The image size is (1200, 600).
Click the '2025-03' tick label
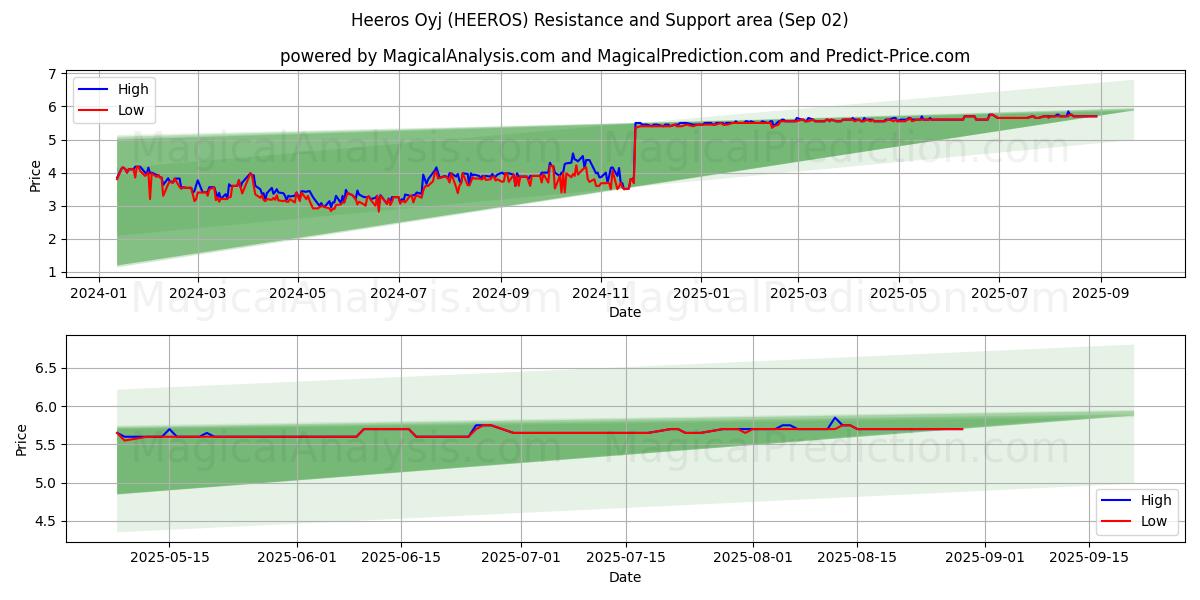tap(798, 292)
